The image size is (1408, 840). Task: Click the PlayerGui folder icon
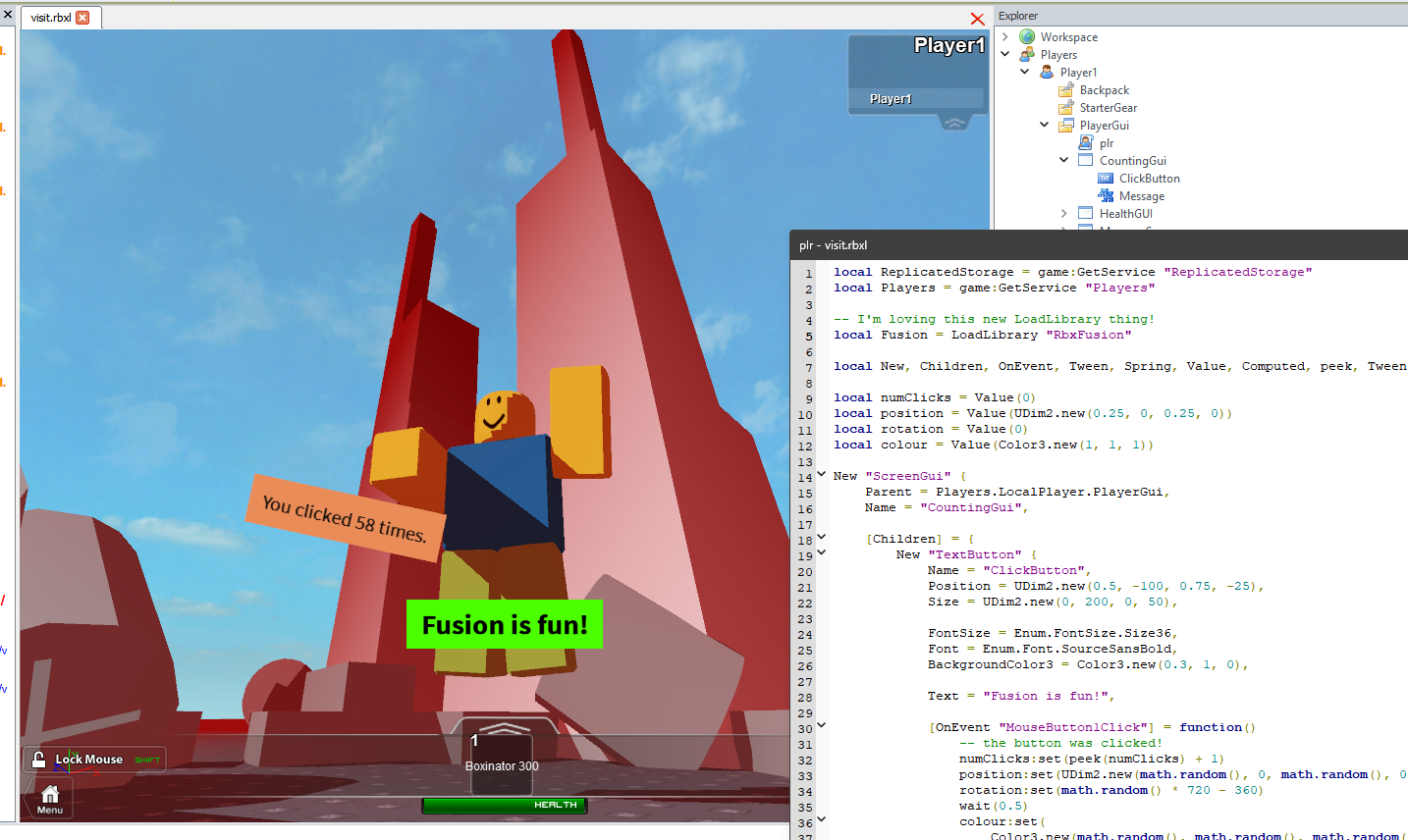1066,125
